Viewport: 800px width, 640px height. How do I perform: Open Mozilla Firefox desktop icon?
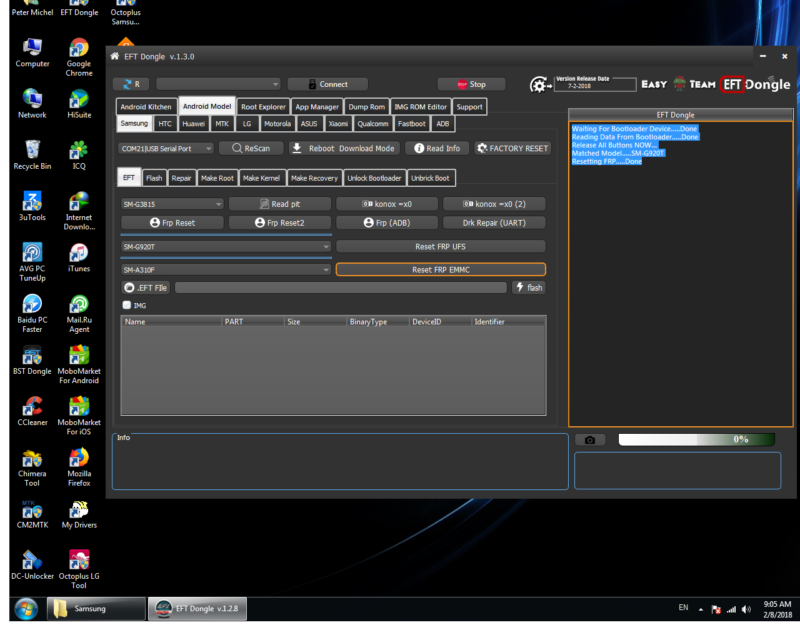[x=79, y=467]
